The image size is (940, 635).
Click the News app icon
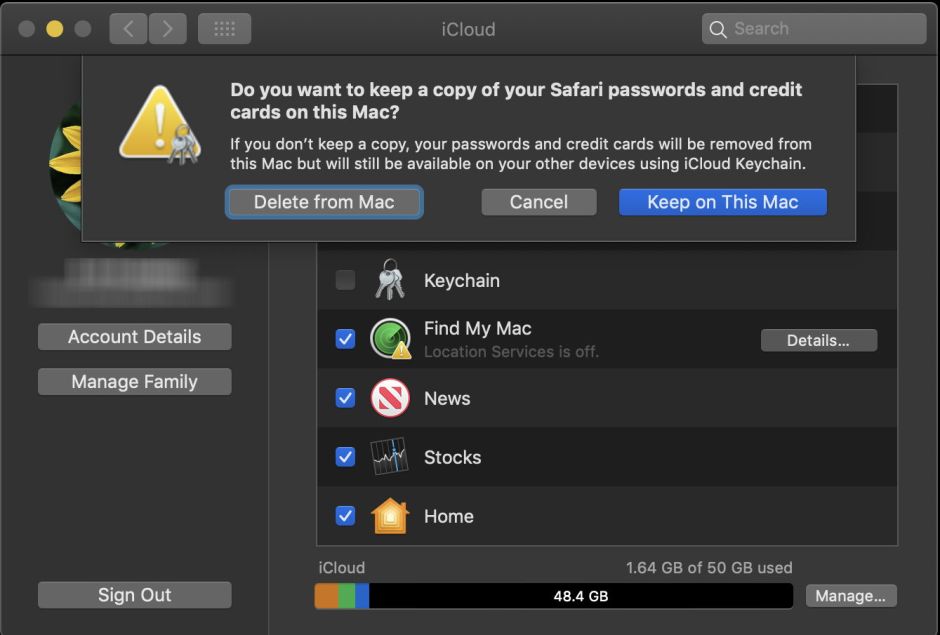pos(390,398)
